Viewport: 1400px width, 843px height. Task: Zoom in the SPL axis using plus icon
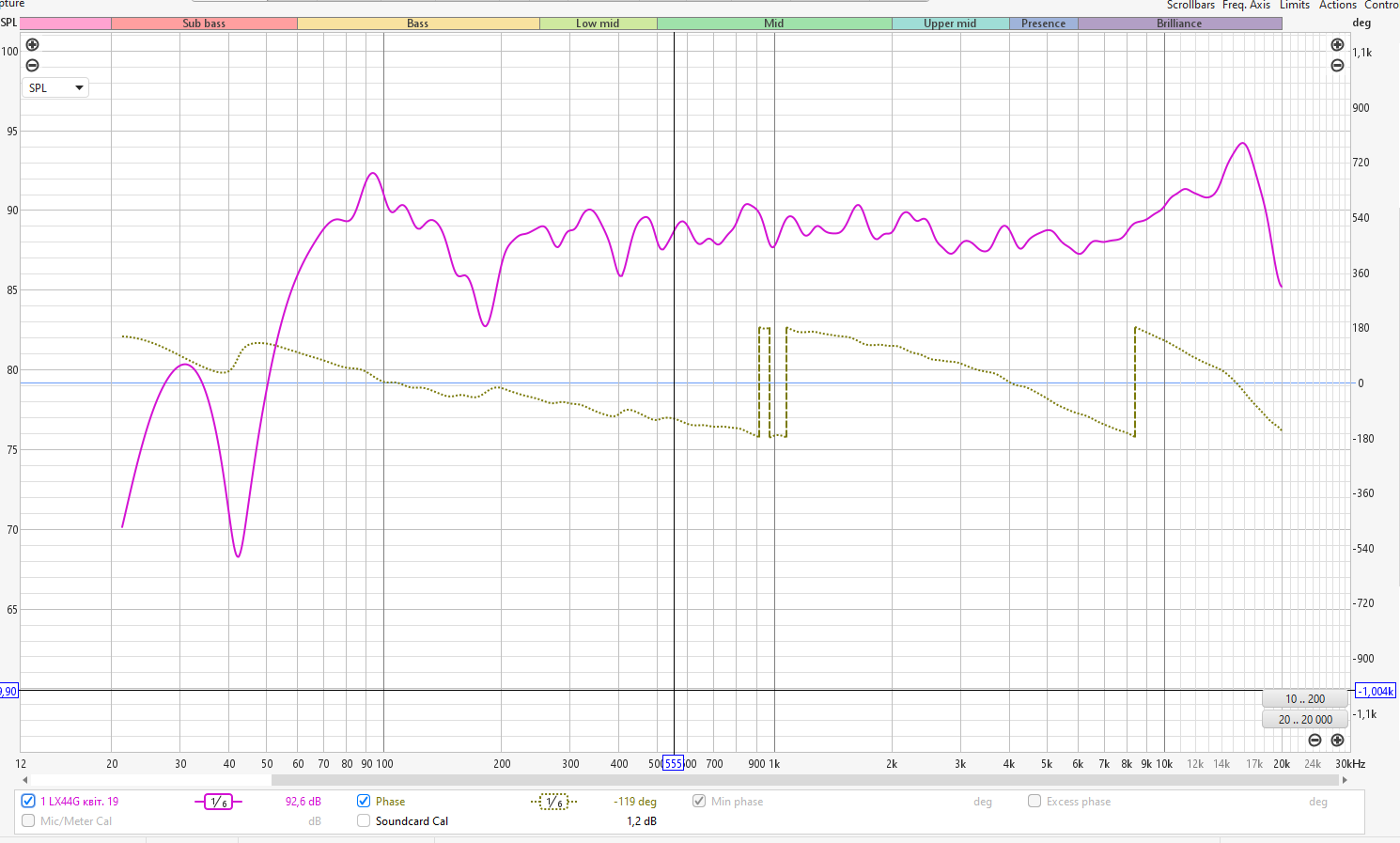point(32,45)
